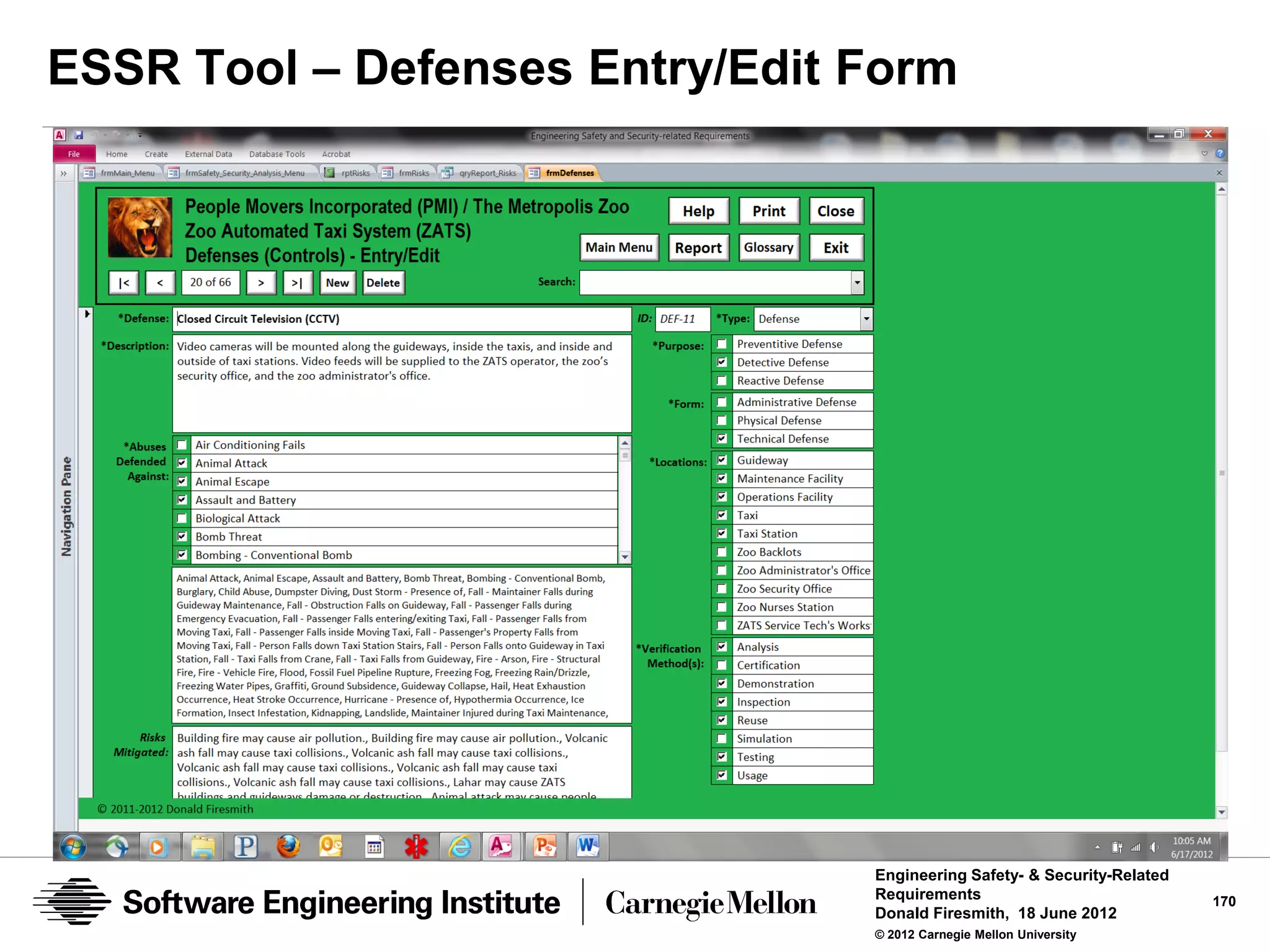Open the calendar grid taskbar icon
This screenshot has height=952, width=1270.
(374, 847)
